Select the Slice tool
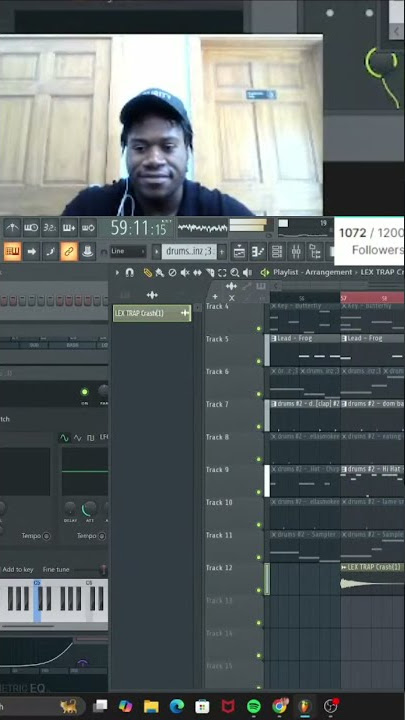This screenshot has height=720, width=405. (210, 273)
